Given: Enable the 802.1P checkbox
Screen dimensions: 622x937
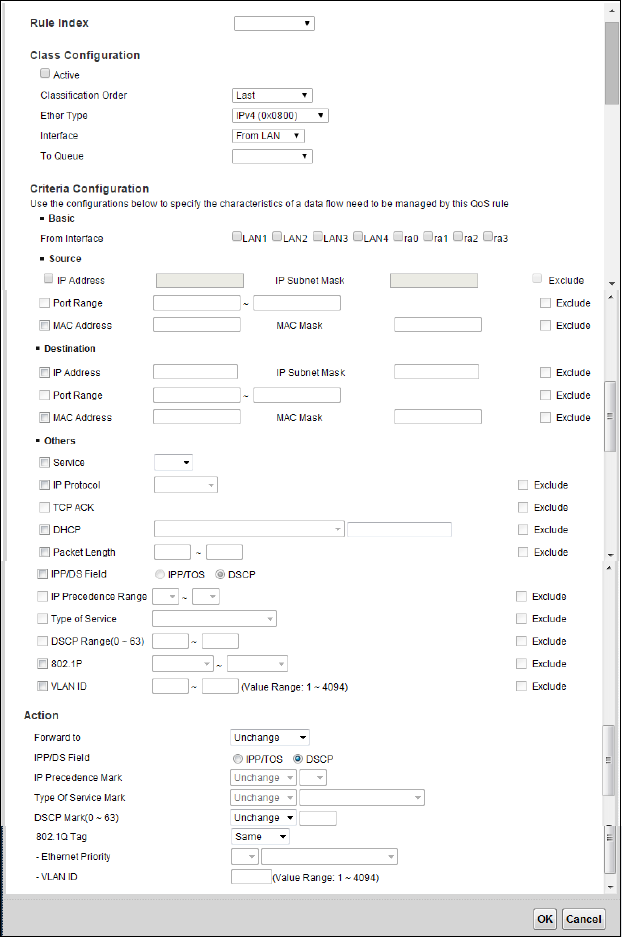Looking at the screenshot, I should 42,663.
